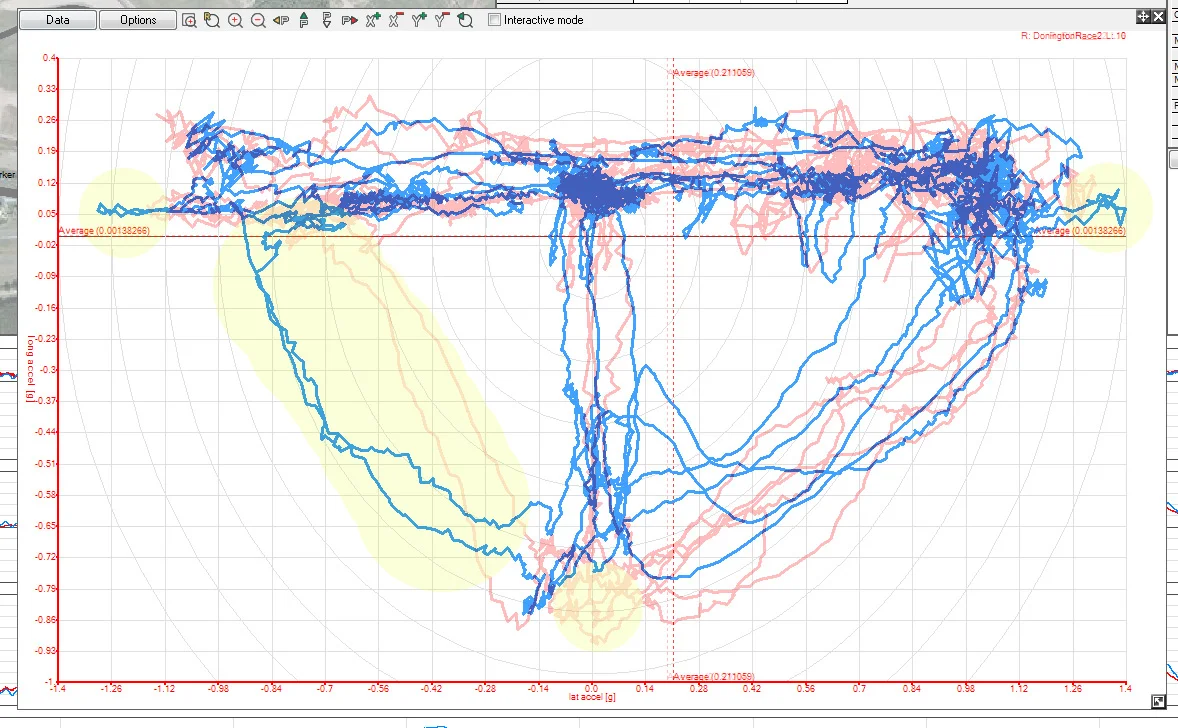Click the right 'Average (0.00138266)' label
Screen dimensions: 1178x728
click(1080, 231)
